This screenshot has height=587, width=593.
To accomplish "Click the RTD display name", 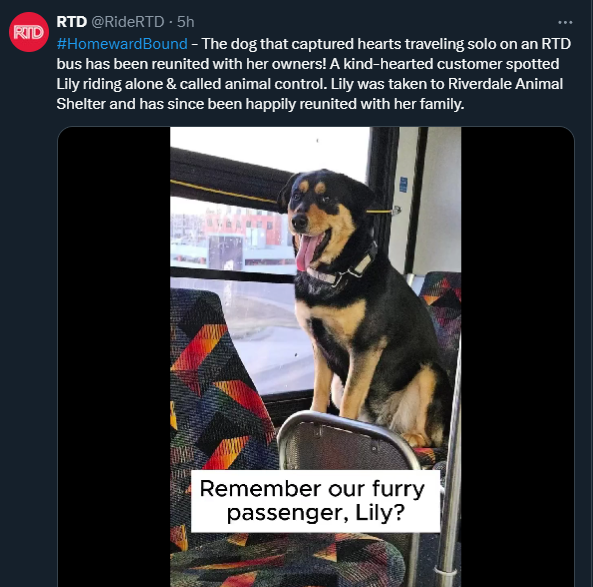I will pyautogui.click(x=71, y=22).
